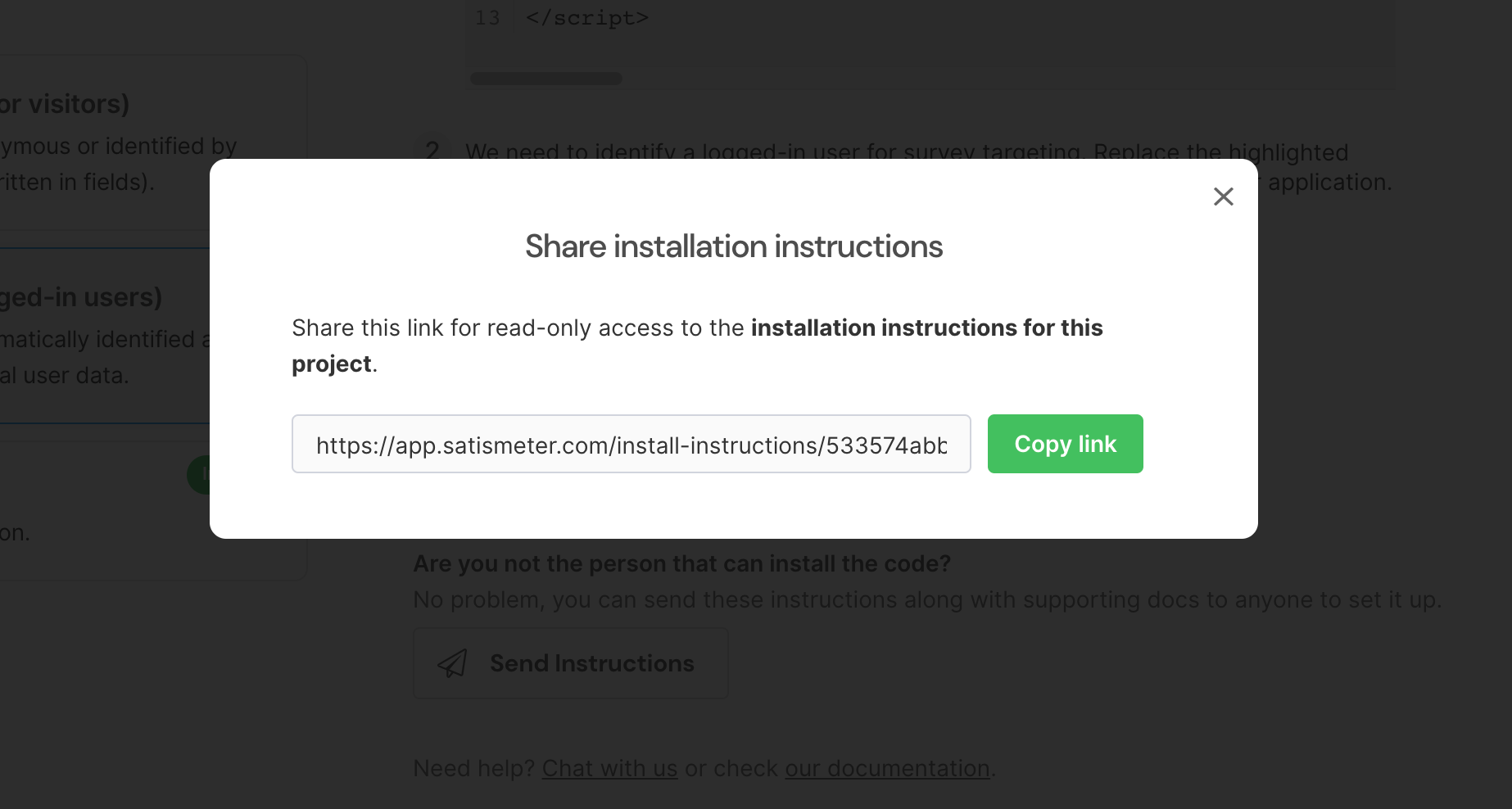Close the Share installation instructions dialog
Viewport: 1512px width, 809px height.
click(x=1223, y=197)
